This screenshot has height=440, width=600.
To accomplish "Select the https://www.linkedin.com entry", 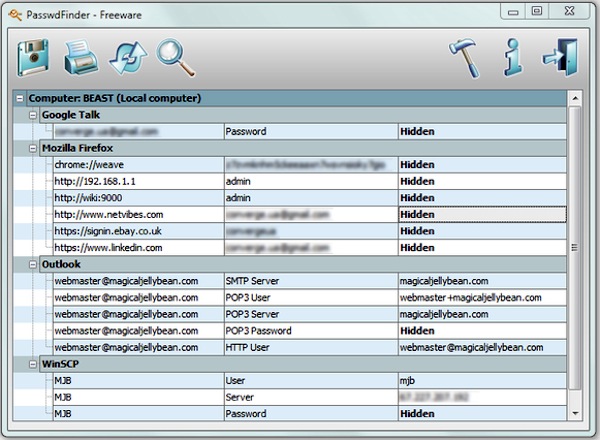I will tap(138, 248).
